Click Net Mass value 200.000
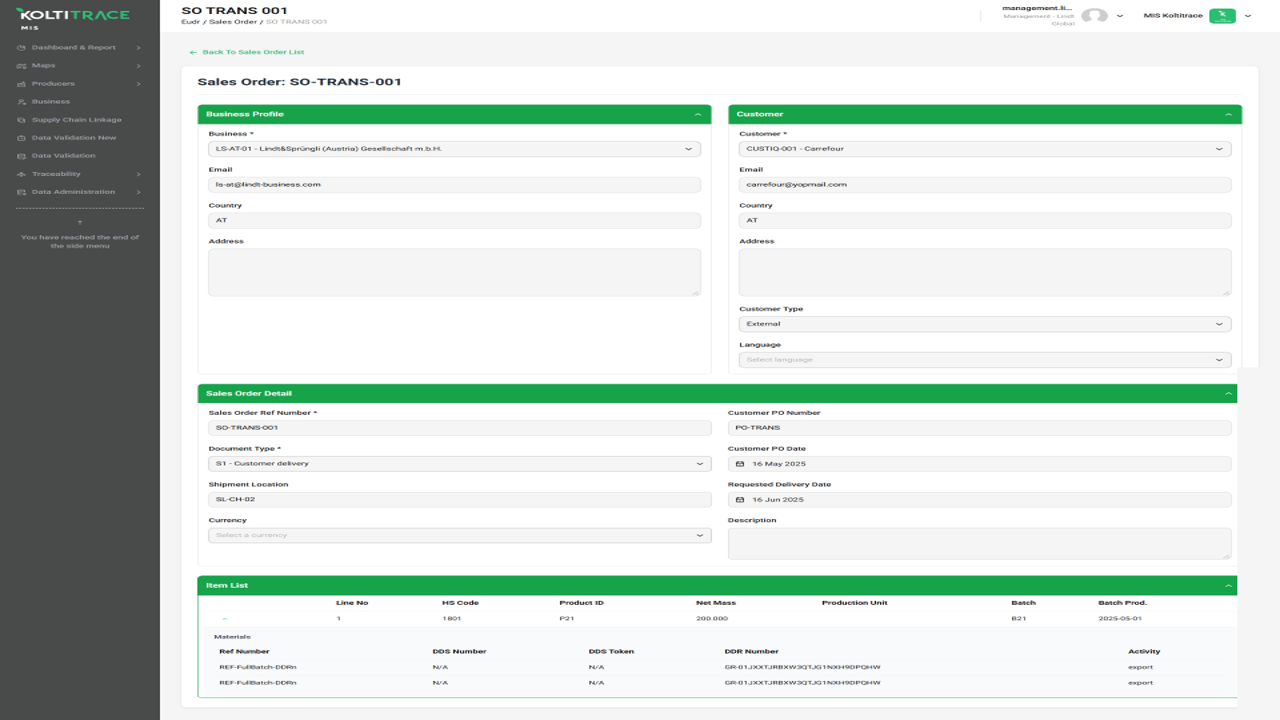The image size is (1280, 720). pyautogui.click(x=711, y=619)
